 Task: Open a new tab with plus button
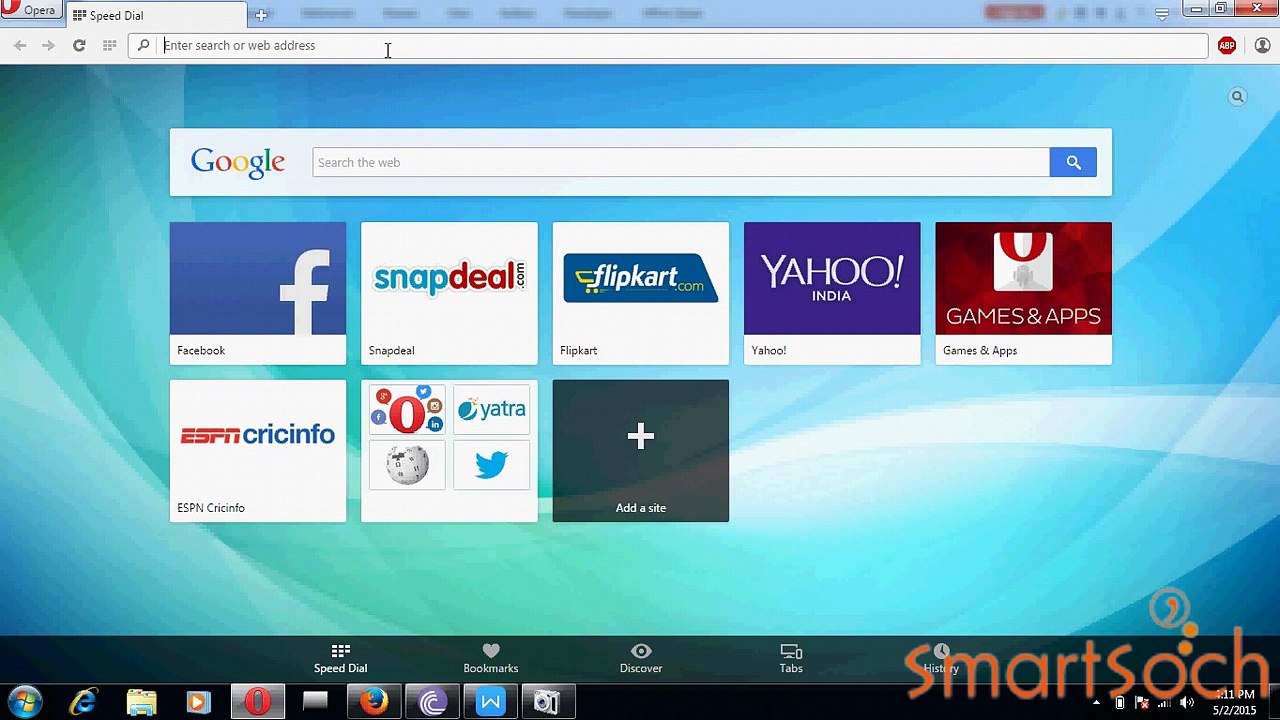[261, 15]
